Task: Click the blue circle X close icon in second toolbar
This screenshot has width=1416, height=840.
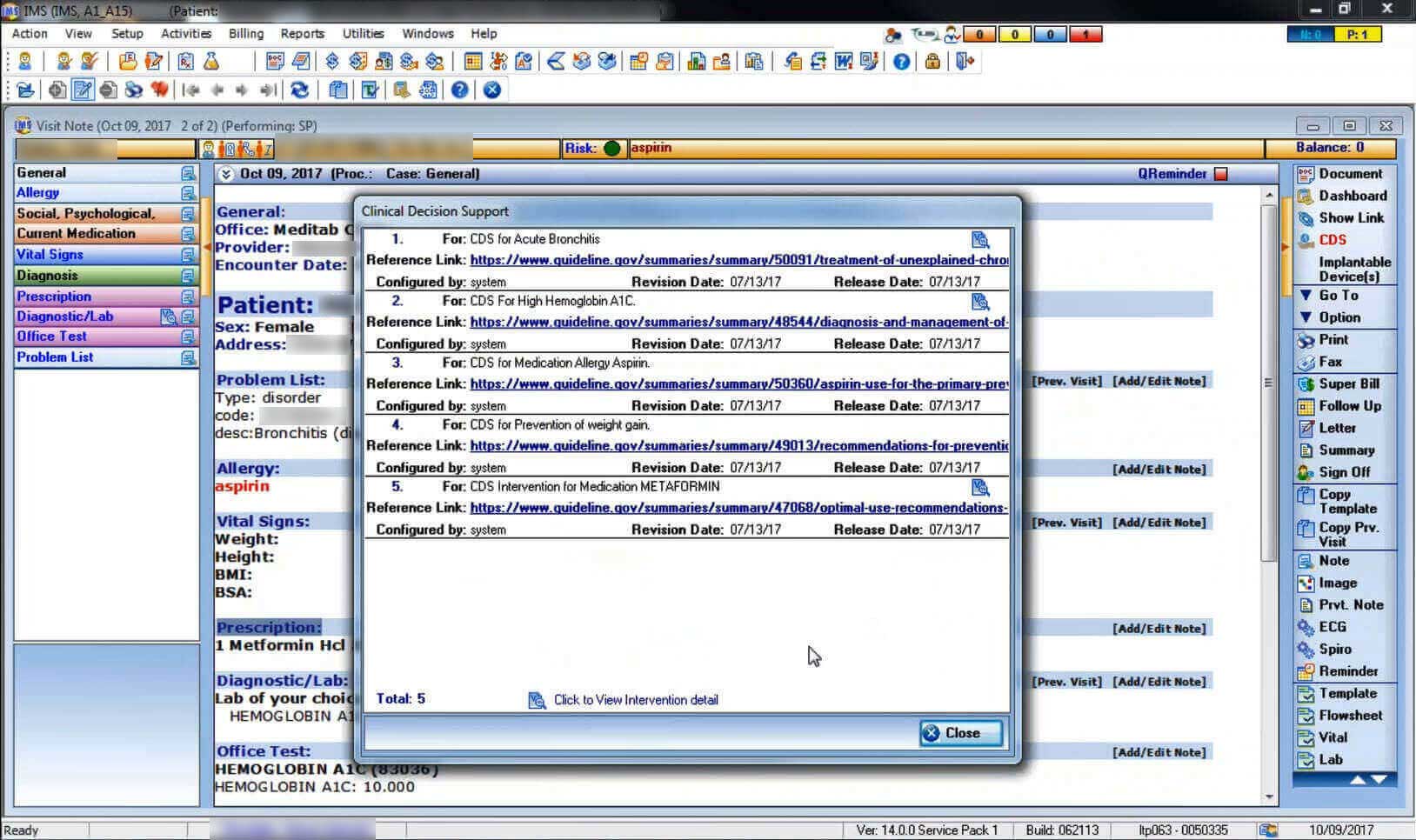Action: click(492, 90)
